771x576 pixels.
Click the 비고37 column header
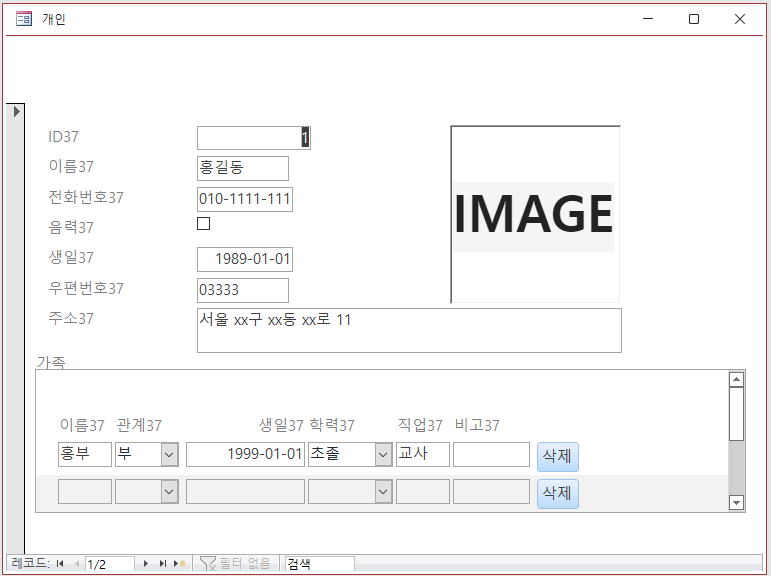477,425
